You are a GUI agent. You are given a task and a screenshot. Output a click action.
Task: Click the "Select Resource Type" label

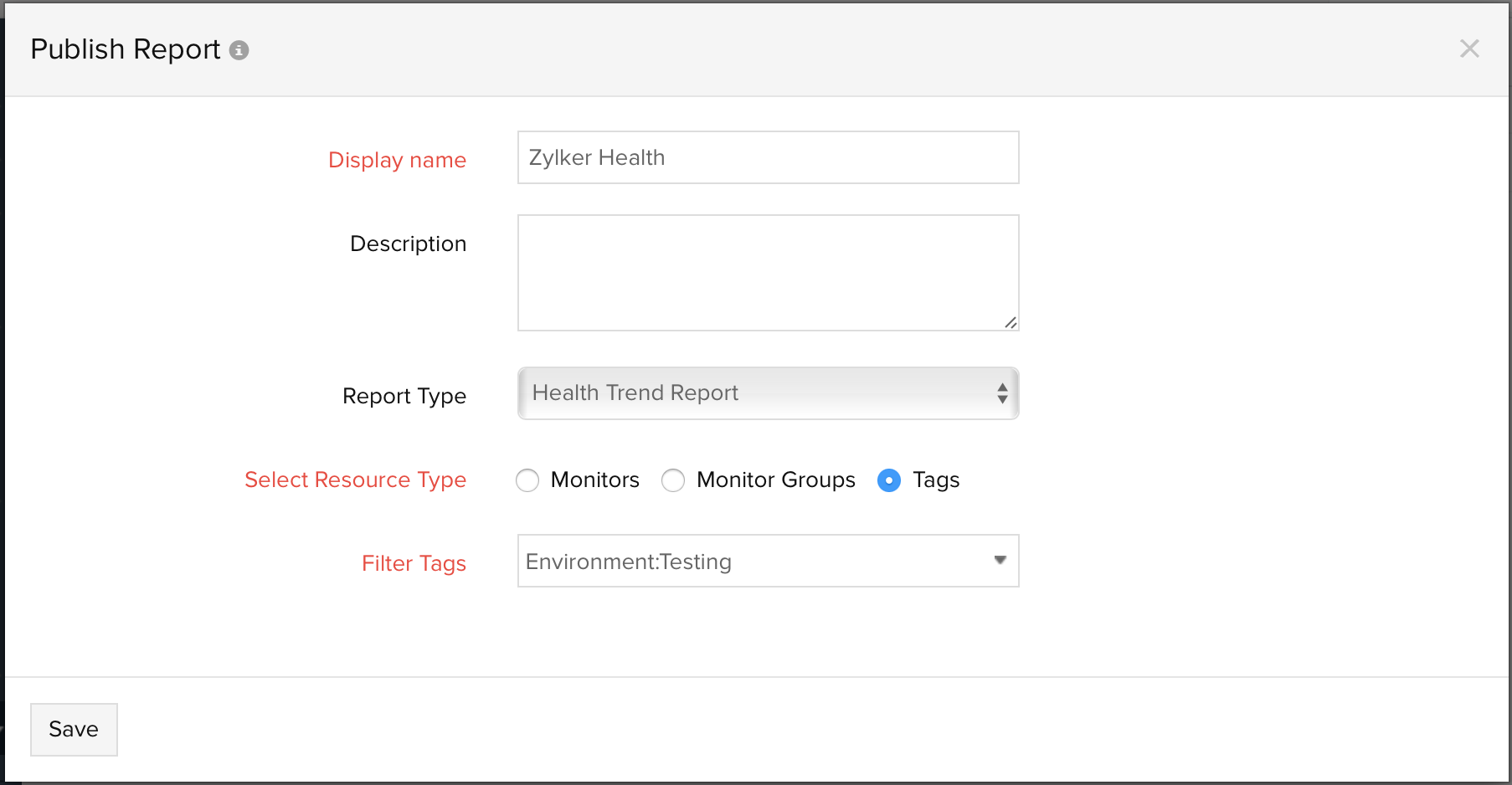(355, 480)
